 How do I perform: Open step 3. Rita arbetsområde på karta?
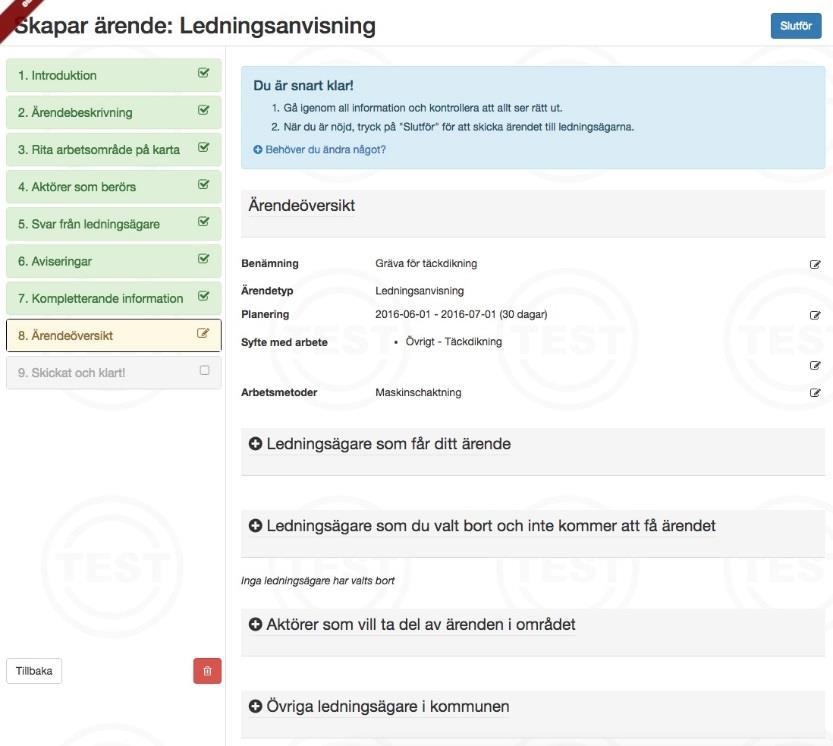114,150
